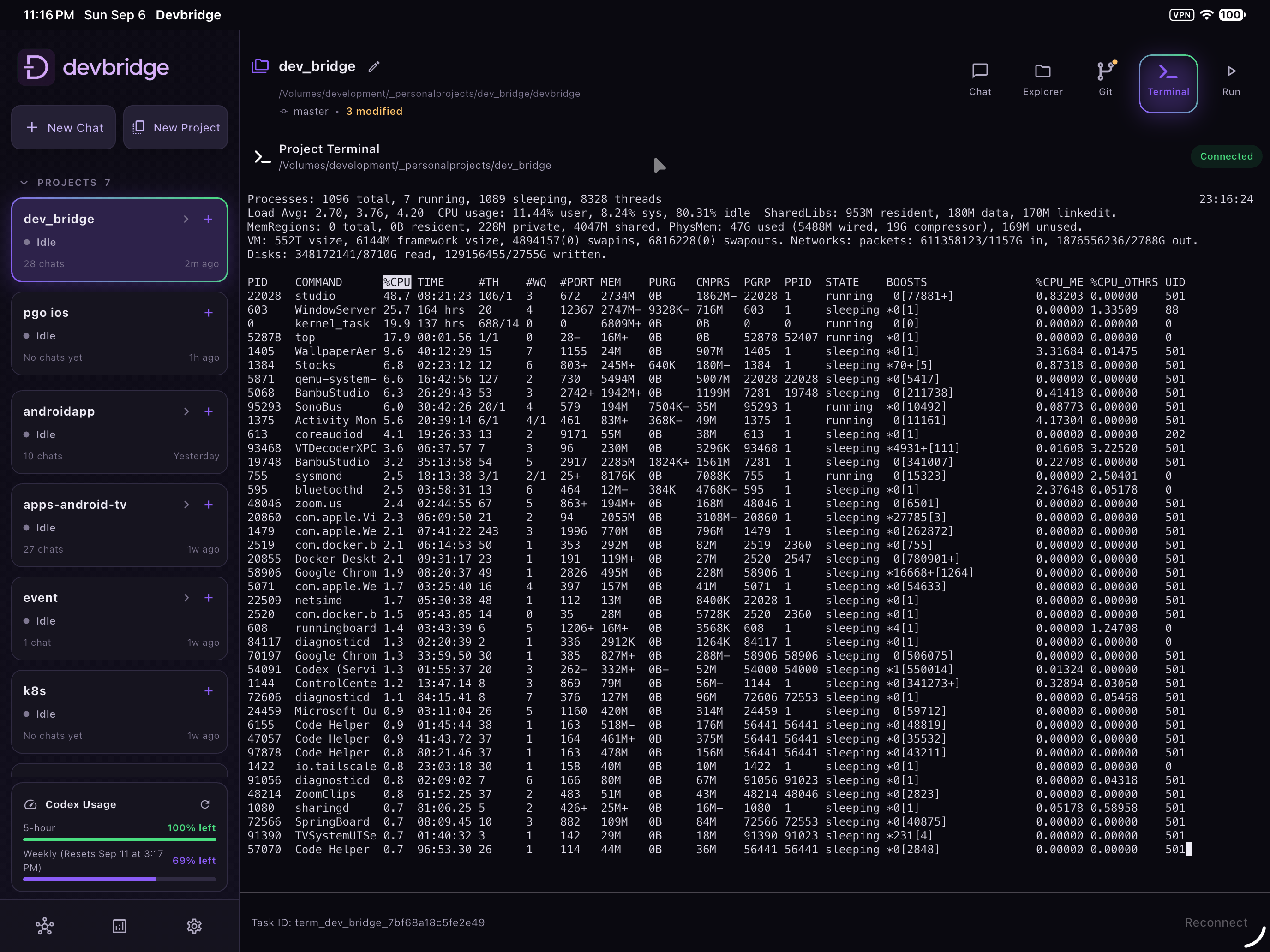Image resolution: width=1270 pixels, height=952 pixels.
Task: Open the stats chart icon in sidebar footer
Action: coord(120,926)
